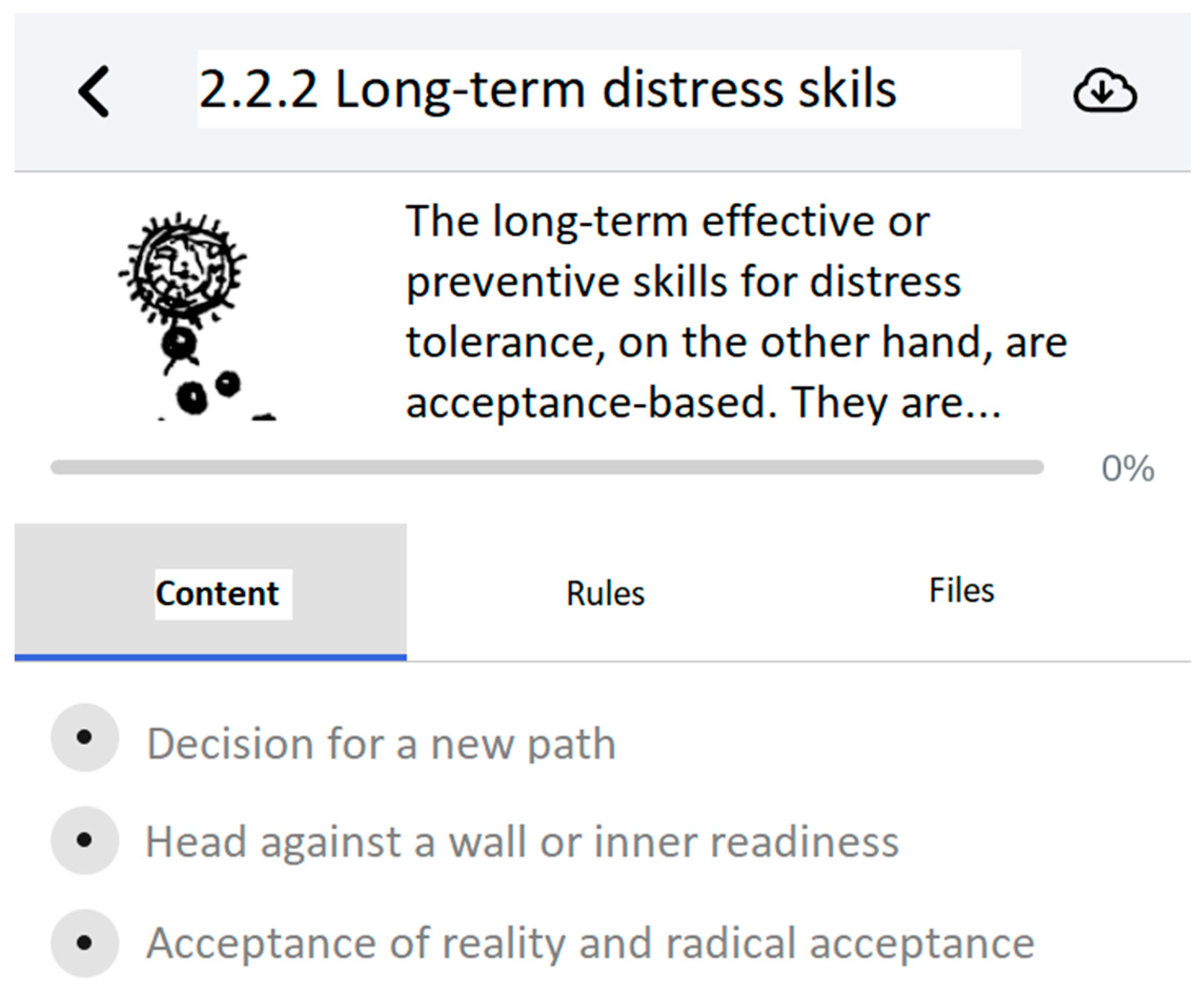This screenshot has height=996, width=1204.
Task: Show the Files tab
Action: point(961,591)
